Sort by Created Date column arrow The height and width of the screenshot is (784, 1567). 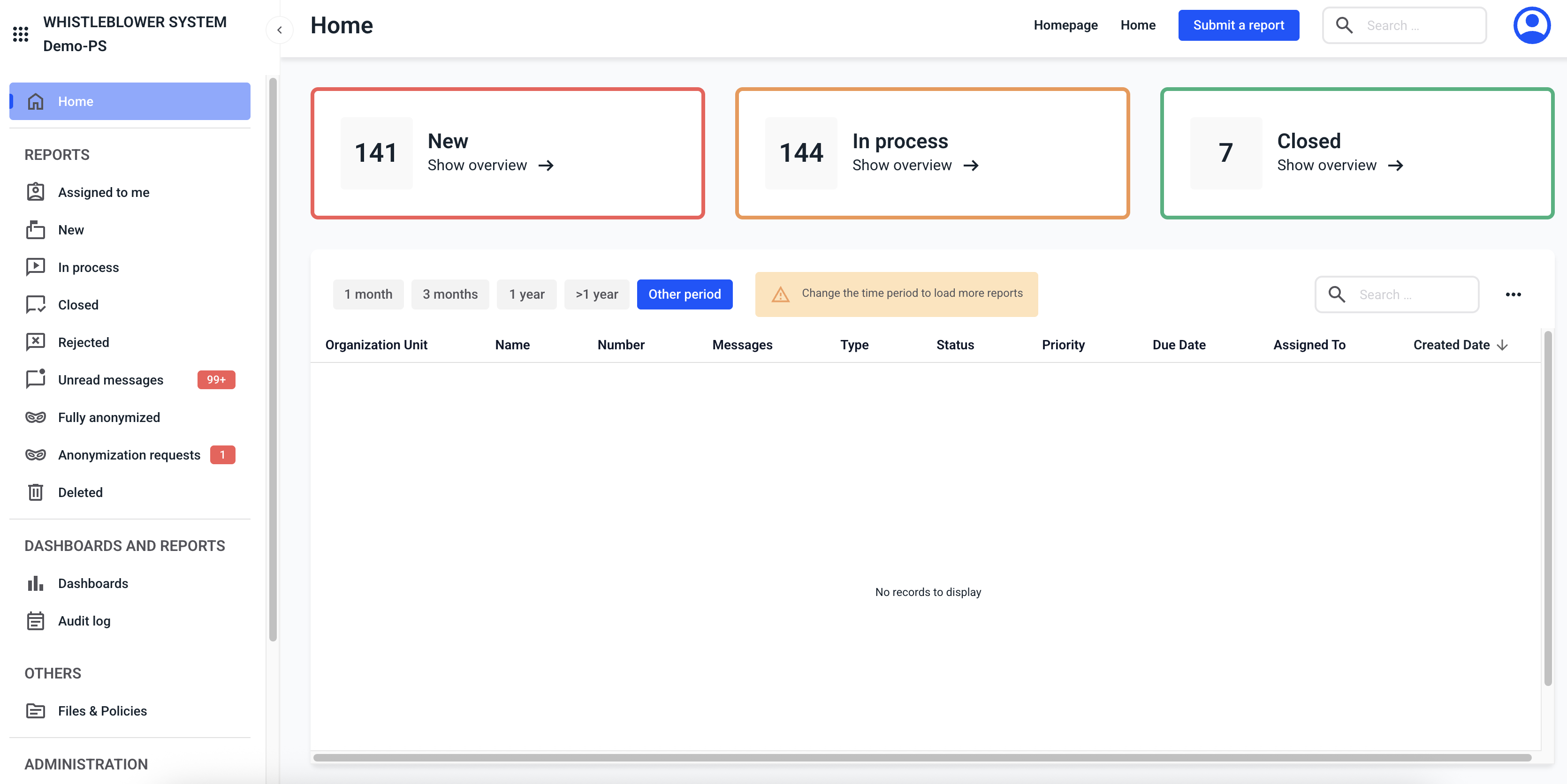[1502, 345]
